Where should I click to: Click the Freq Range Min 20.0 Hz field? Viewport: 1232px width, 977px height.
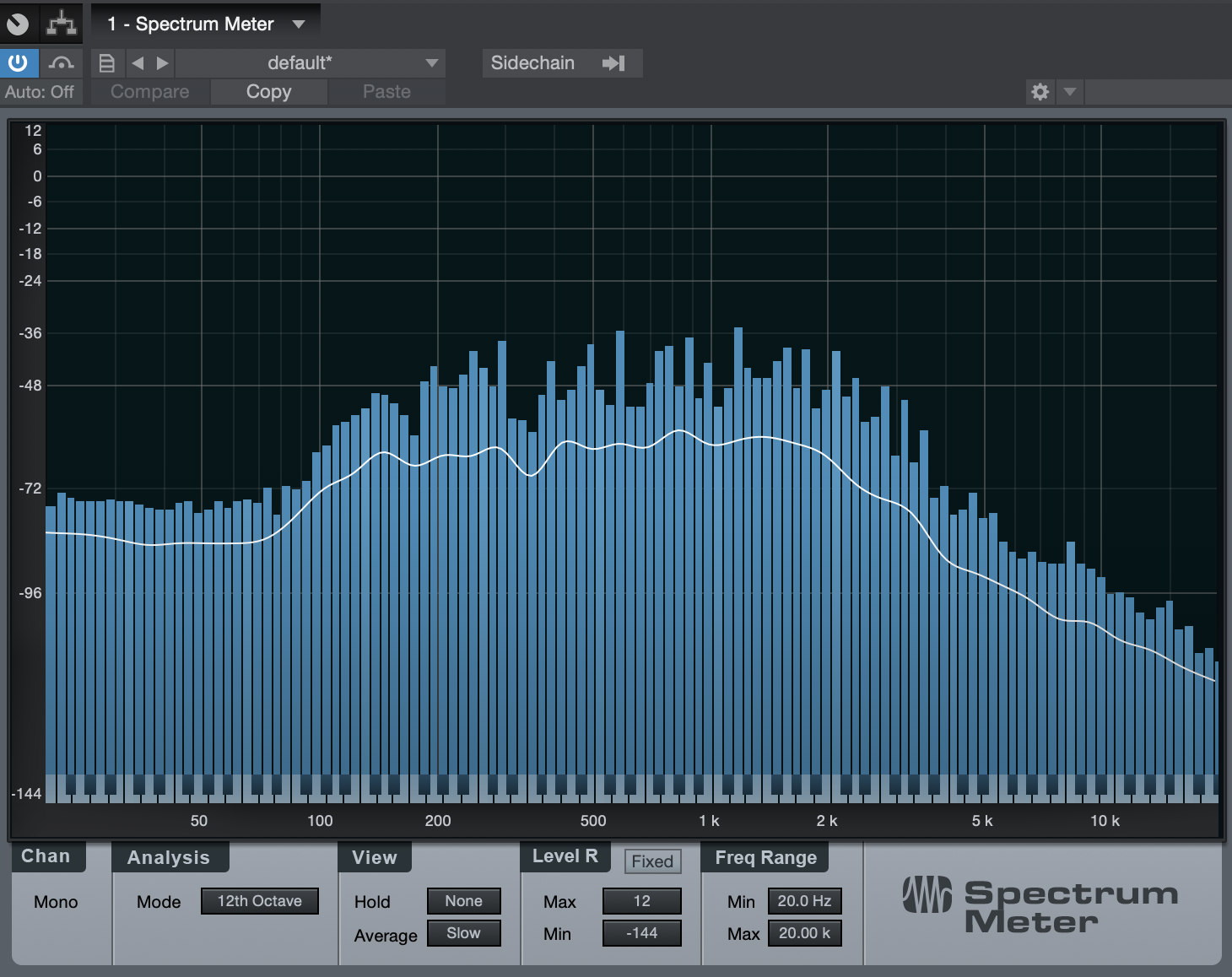[x=804, y=901]
